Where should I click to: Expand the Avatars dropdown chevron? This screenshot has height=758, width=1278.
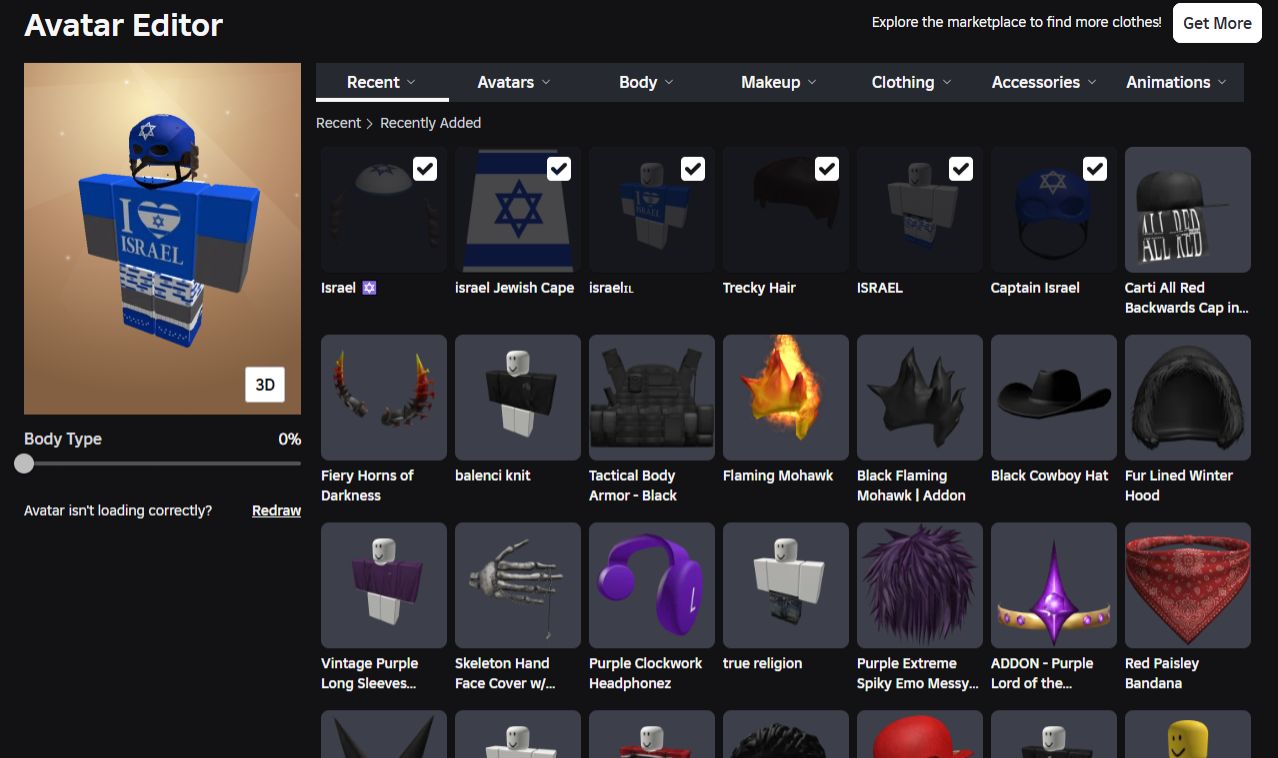coord(545,82)
